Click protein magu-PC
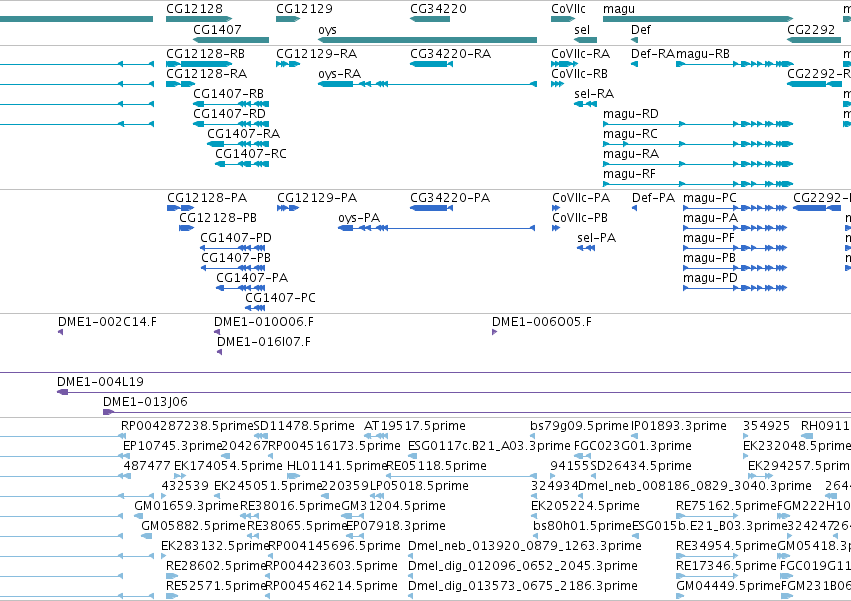Viewport: 851px width, 601px height. pyautogui.click(x=735, y=208)
